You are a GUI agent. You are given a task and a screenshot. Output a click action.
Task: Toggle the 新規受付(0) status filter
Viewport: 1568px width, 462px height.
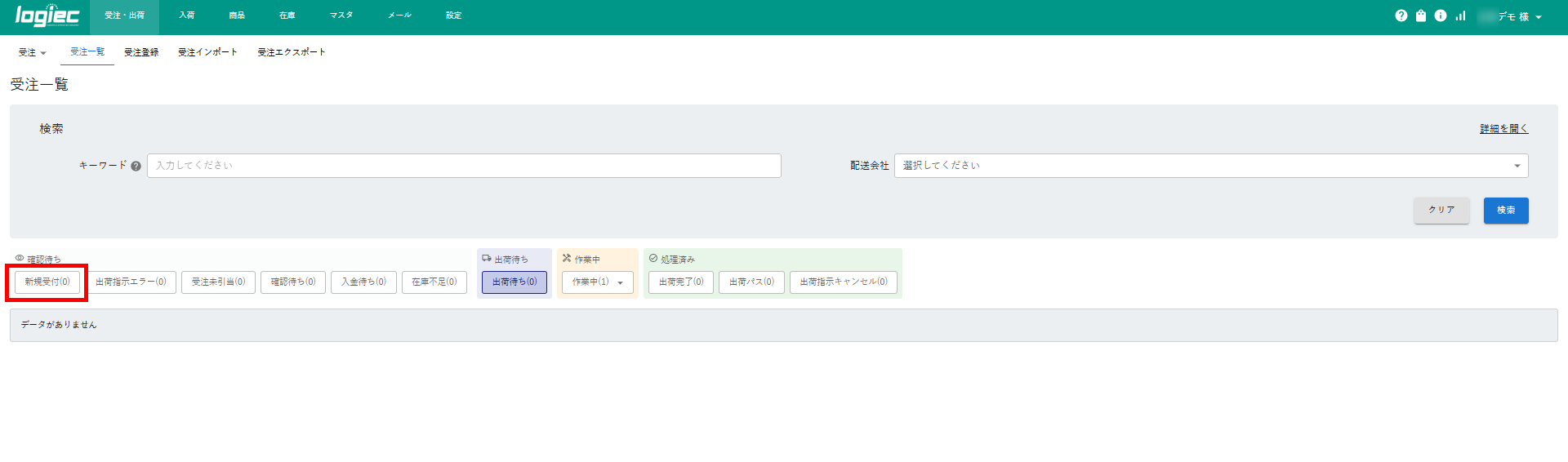click(47, 282)
